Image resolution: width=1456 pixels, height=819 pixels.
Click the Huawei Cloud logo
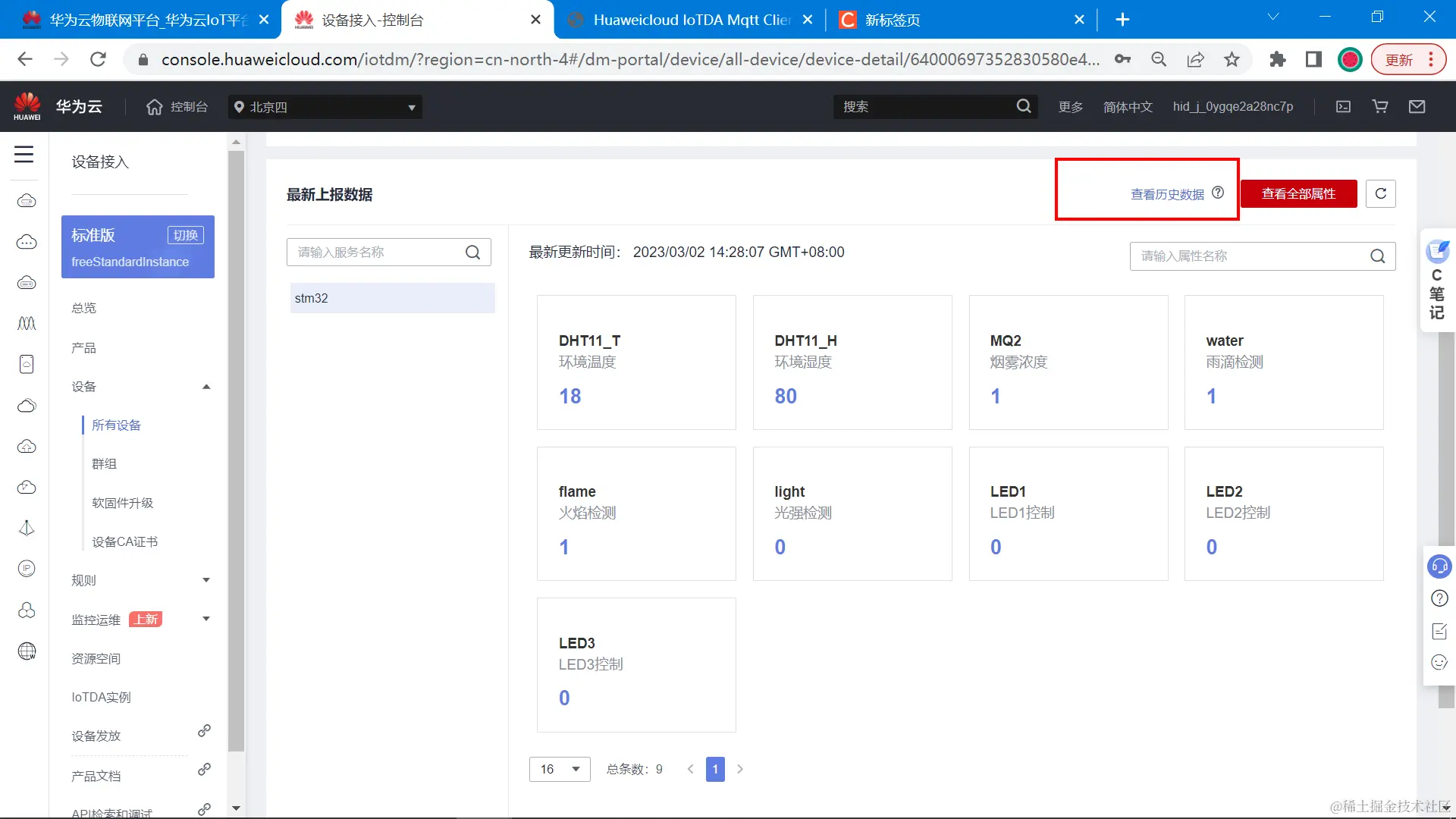pyautogui.click(x=27, y=106)
